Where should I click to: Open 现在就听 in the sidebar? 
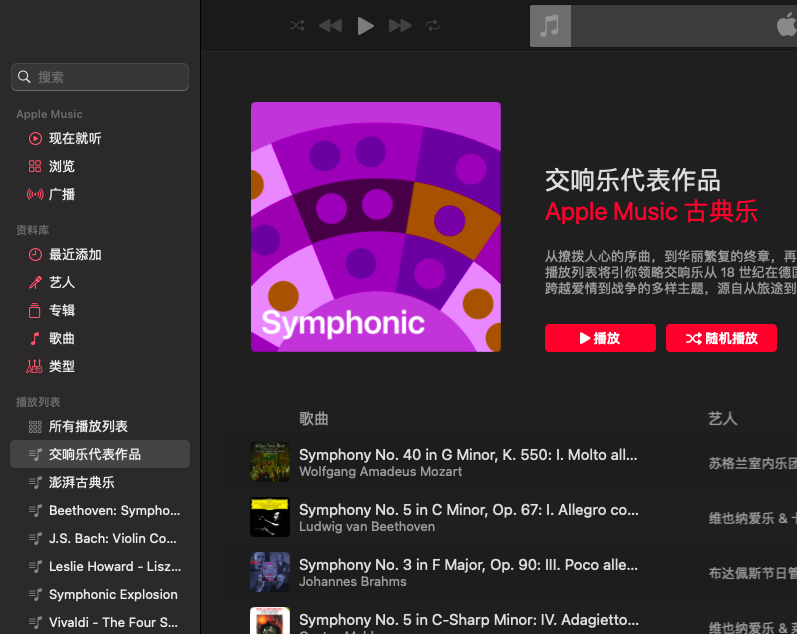point(100,138)
